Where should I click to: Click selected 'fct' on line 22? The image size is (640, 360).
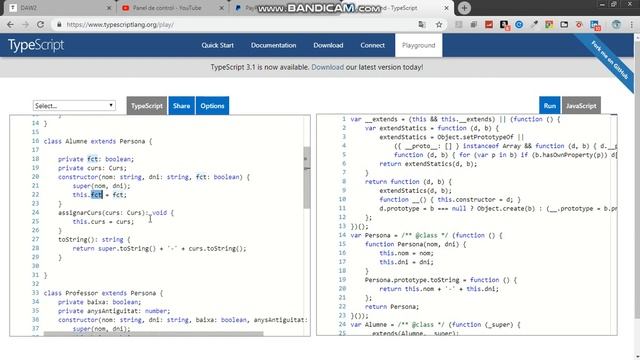[x=96, y=195]
